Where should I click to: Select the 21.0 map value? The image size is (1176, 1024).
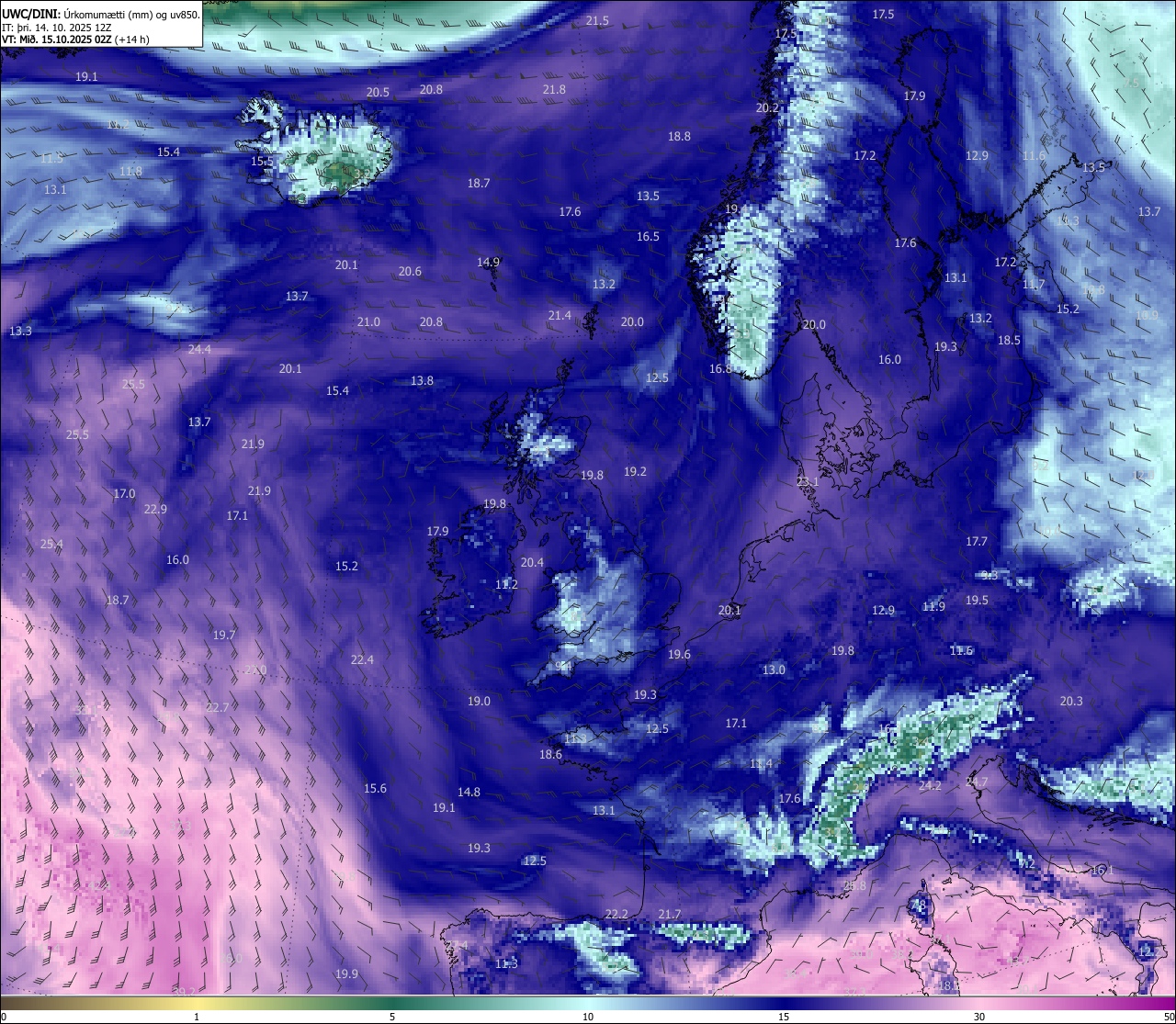coord(368,321)
